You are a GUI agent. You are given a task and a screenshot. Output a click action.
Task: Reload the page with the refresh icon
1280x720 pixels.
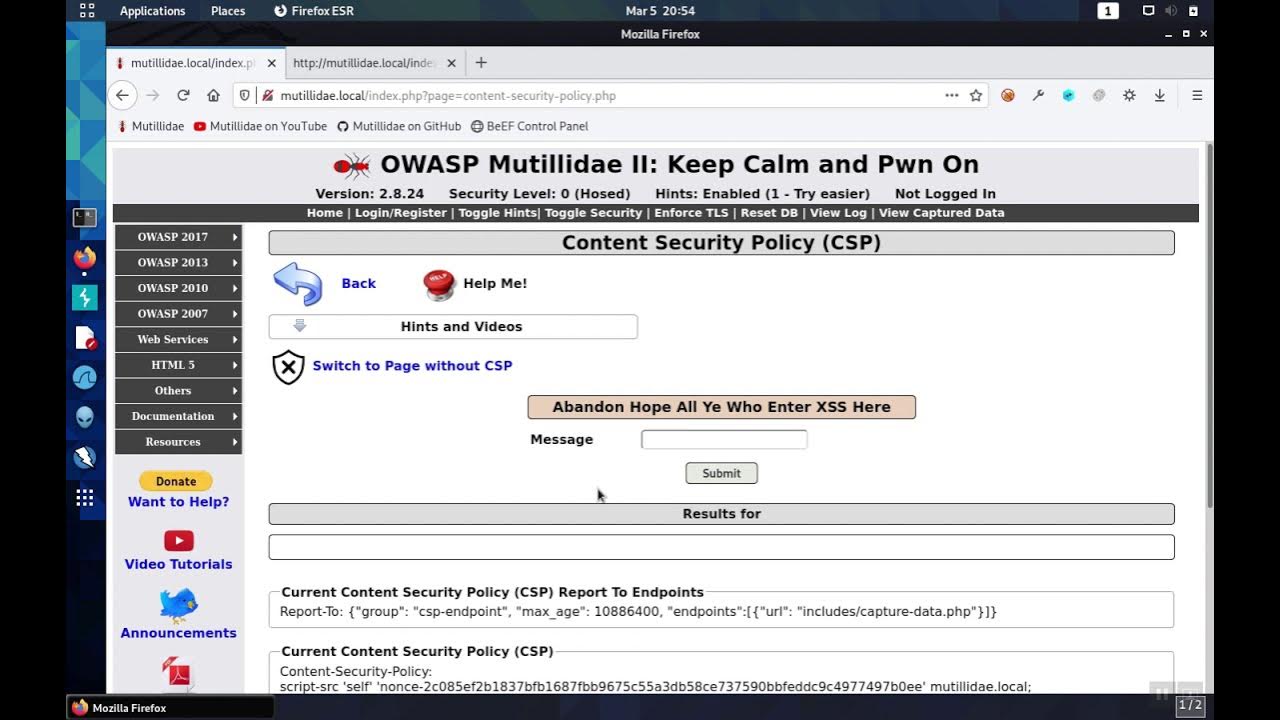tap(183, 95)
